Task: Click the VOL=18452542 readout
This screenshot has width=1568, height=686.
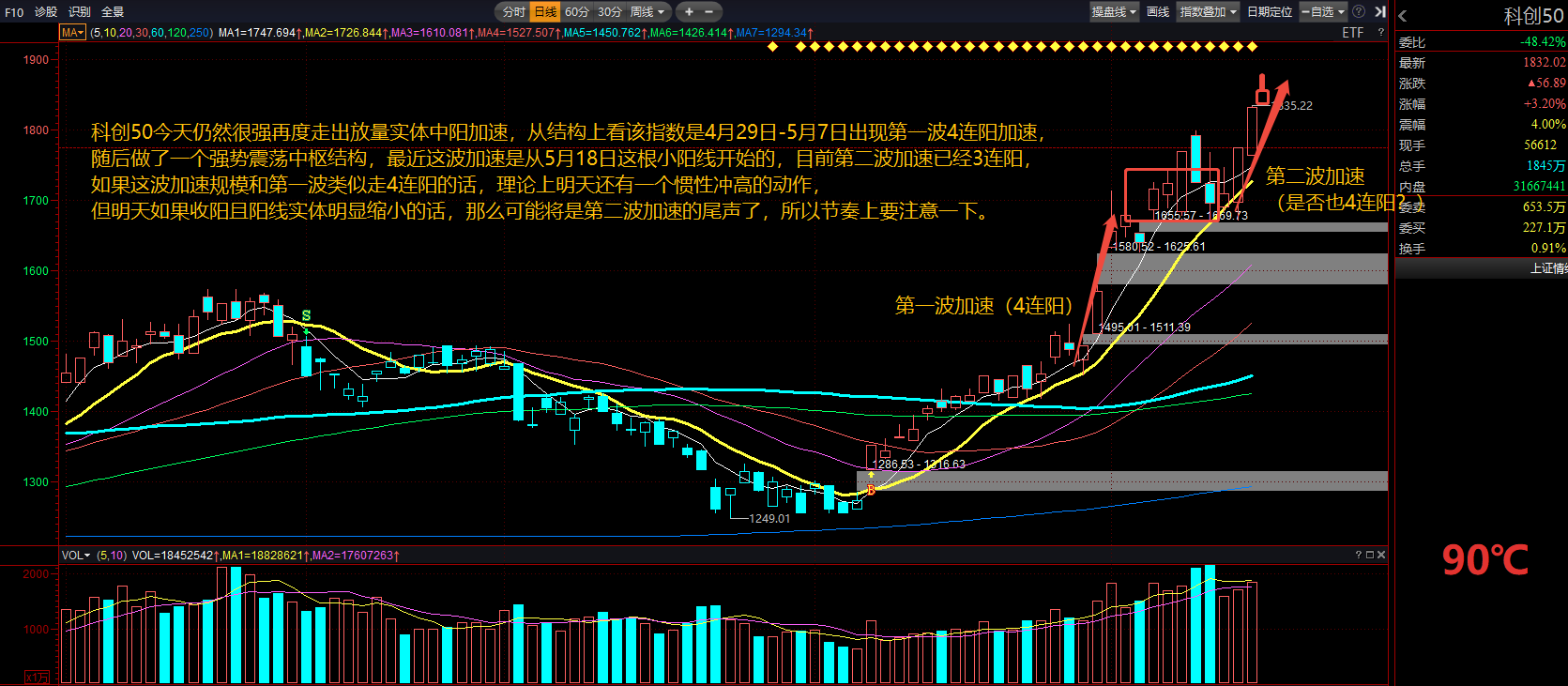Action: [x=174, y=556]
